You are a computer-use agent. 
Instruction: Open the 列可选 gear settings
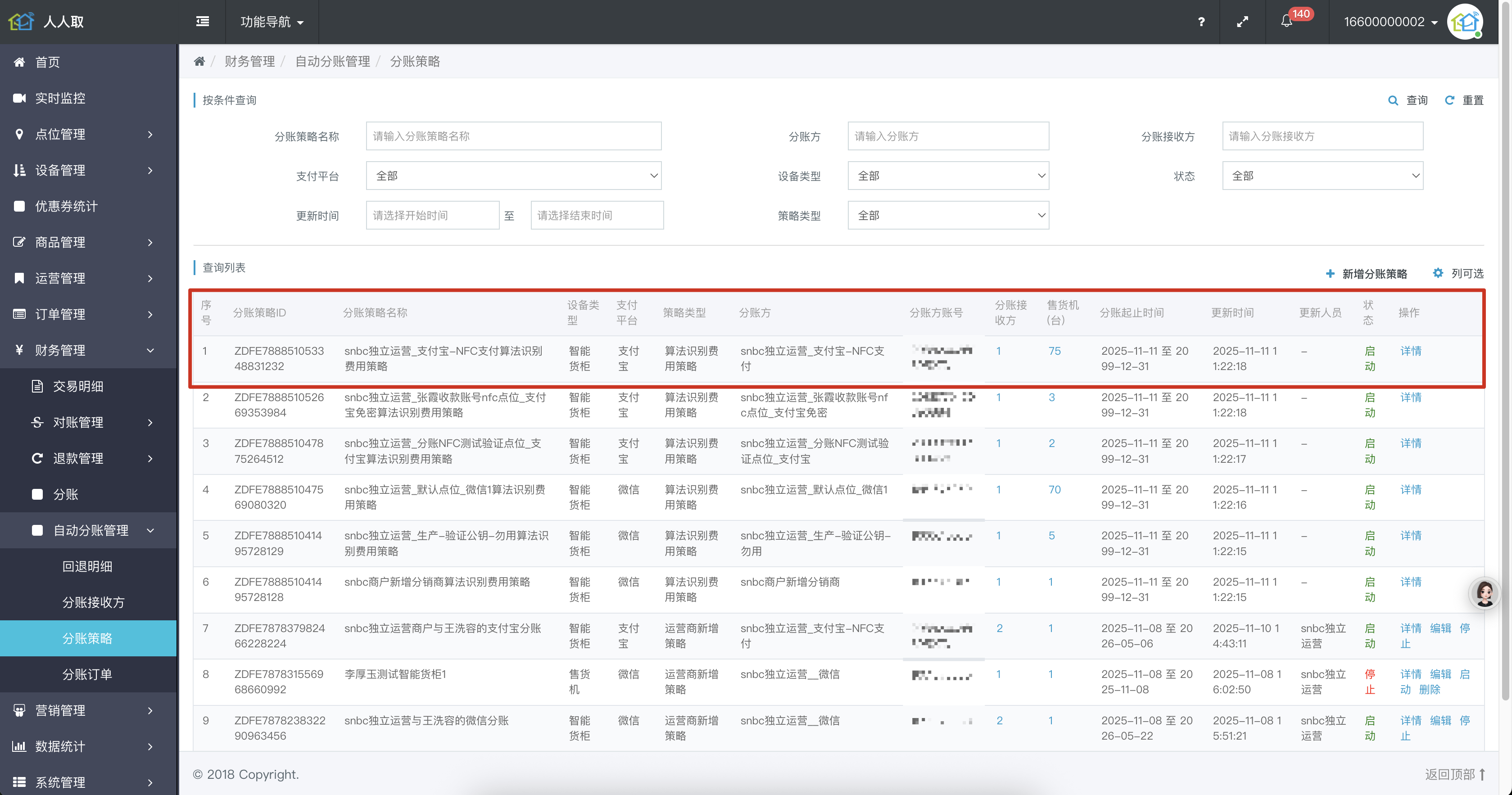[x=1438, y=273]
